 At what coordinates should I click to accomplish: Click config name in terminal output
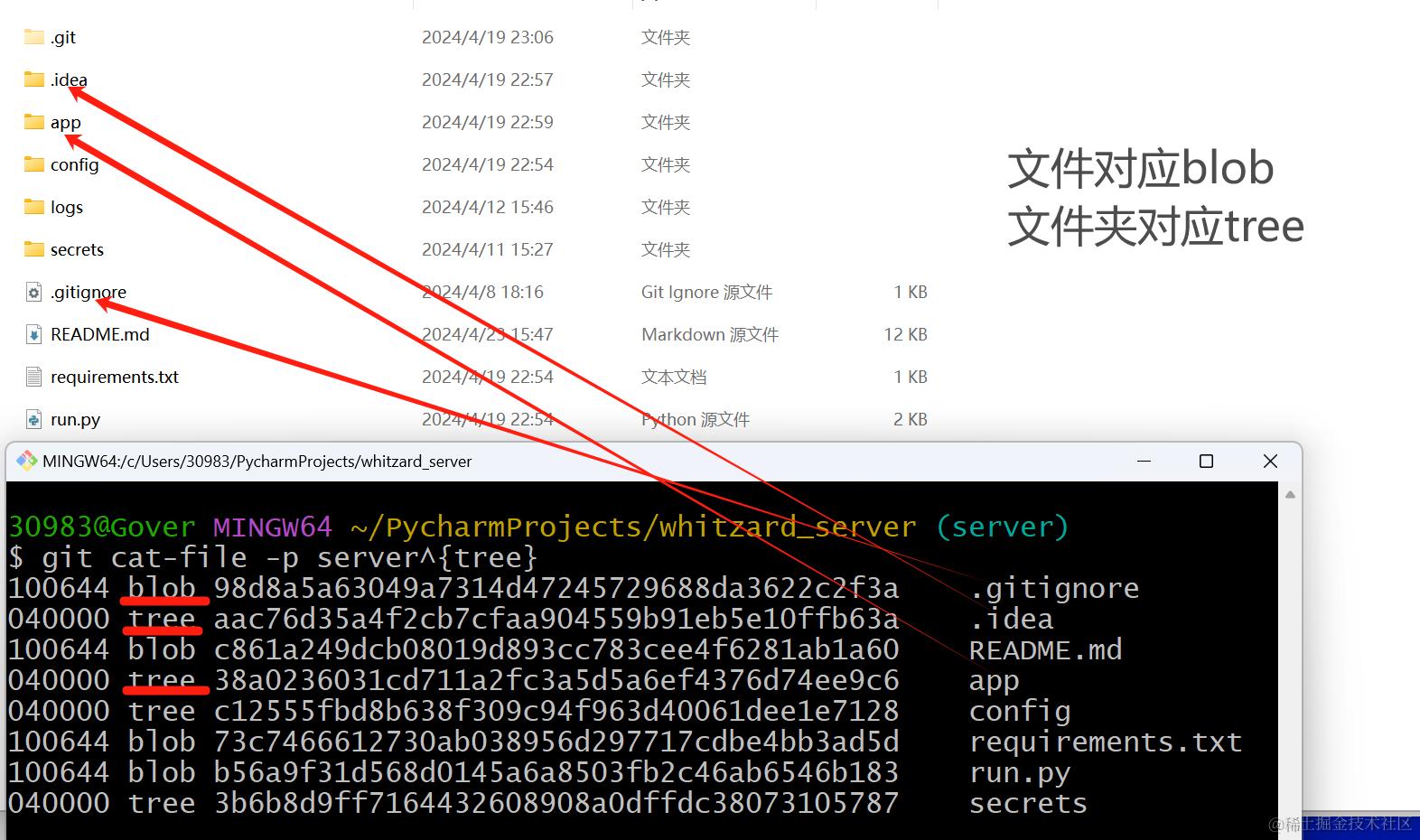pos(1020,712)
